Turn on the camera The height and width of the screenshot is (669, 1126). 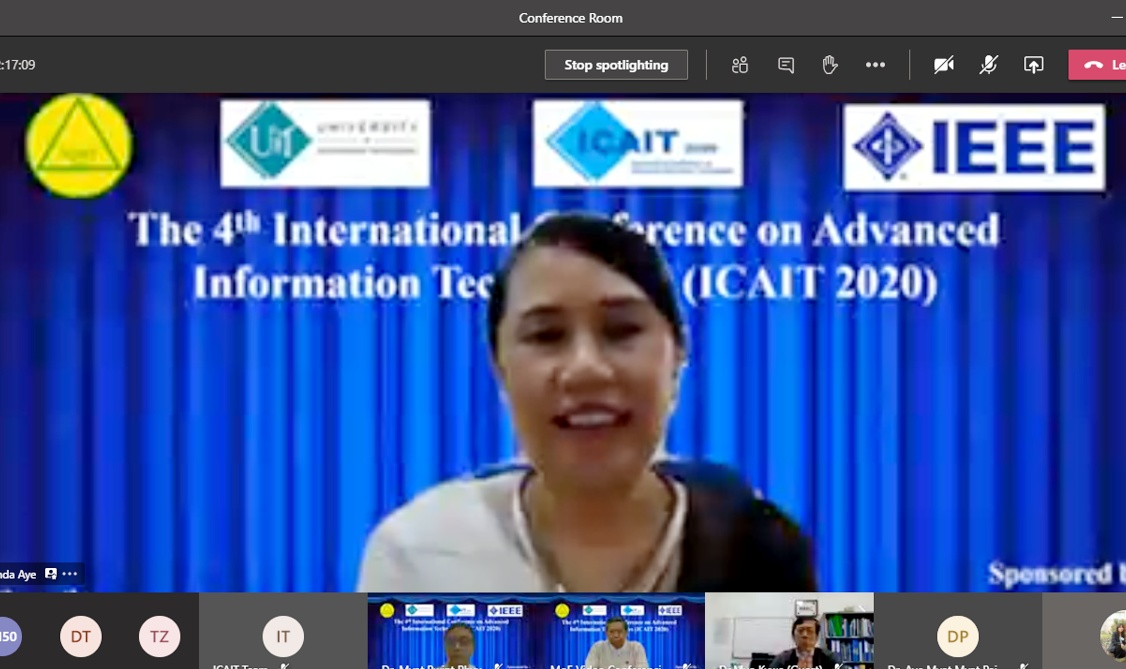point(944,65)
